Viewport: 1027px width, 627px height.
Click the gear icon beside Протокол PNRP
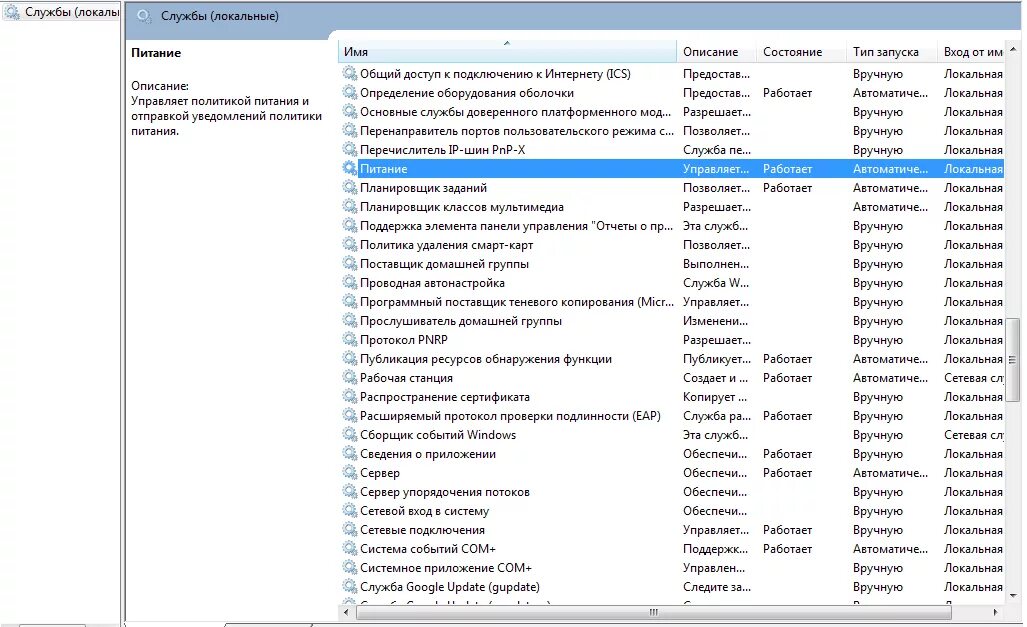pyautogui.click(x=350, y=339)
